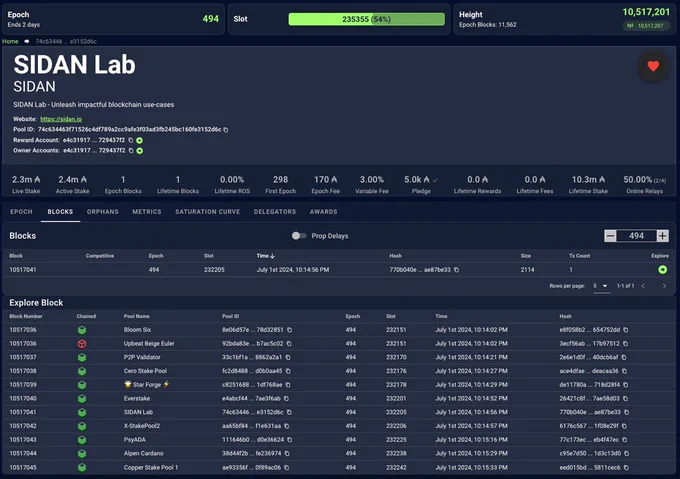The image size is (680, 479).
Task: Click block number 10517041 in Blocks table
Action: pos(23,270)
